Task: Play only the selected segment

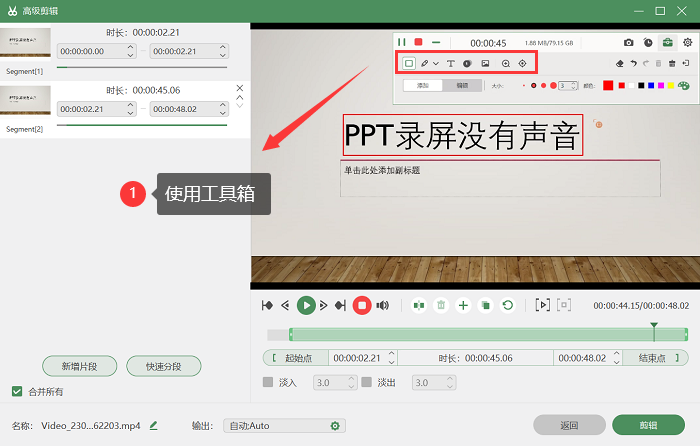Action: pyautogui.click(x=542, y=305)
